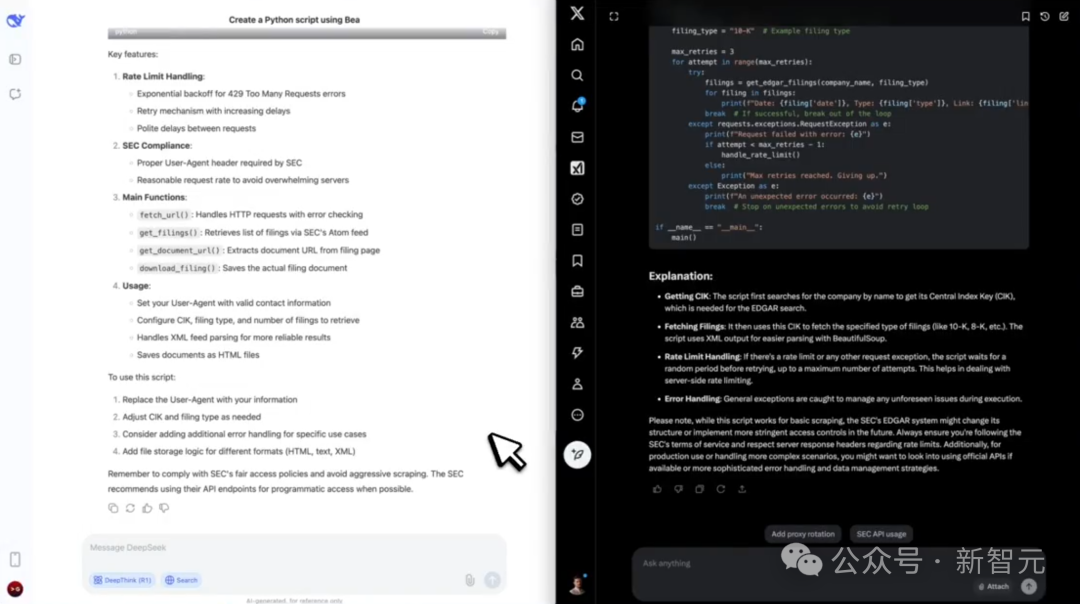Click the Add proxy rotation suggestion
Screen dimensions: 1080x604
(802, 534)
